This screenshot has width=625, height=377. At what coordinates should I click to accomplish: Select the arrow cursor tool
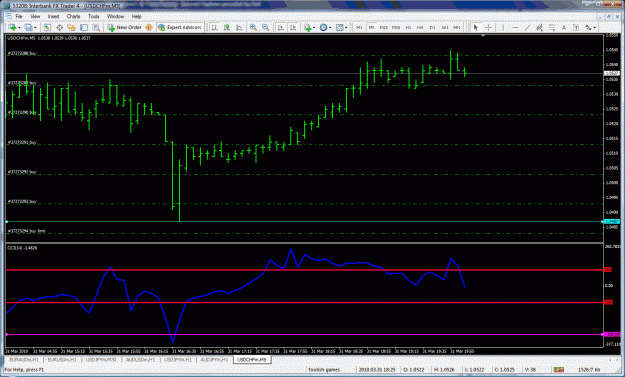click(x=475, y=27)
